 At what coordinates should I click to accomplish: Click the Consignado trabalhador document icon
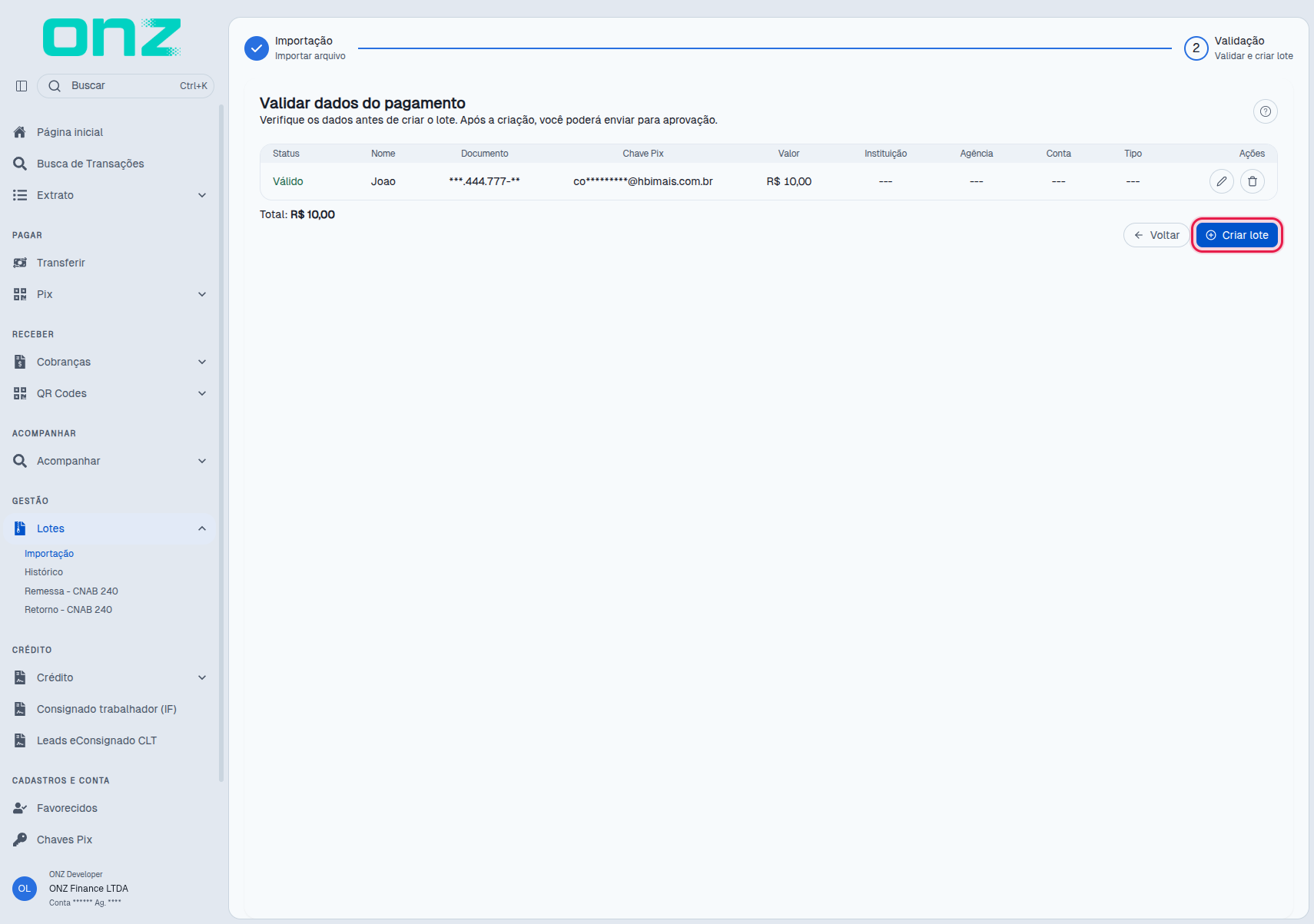click(20, 709)
